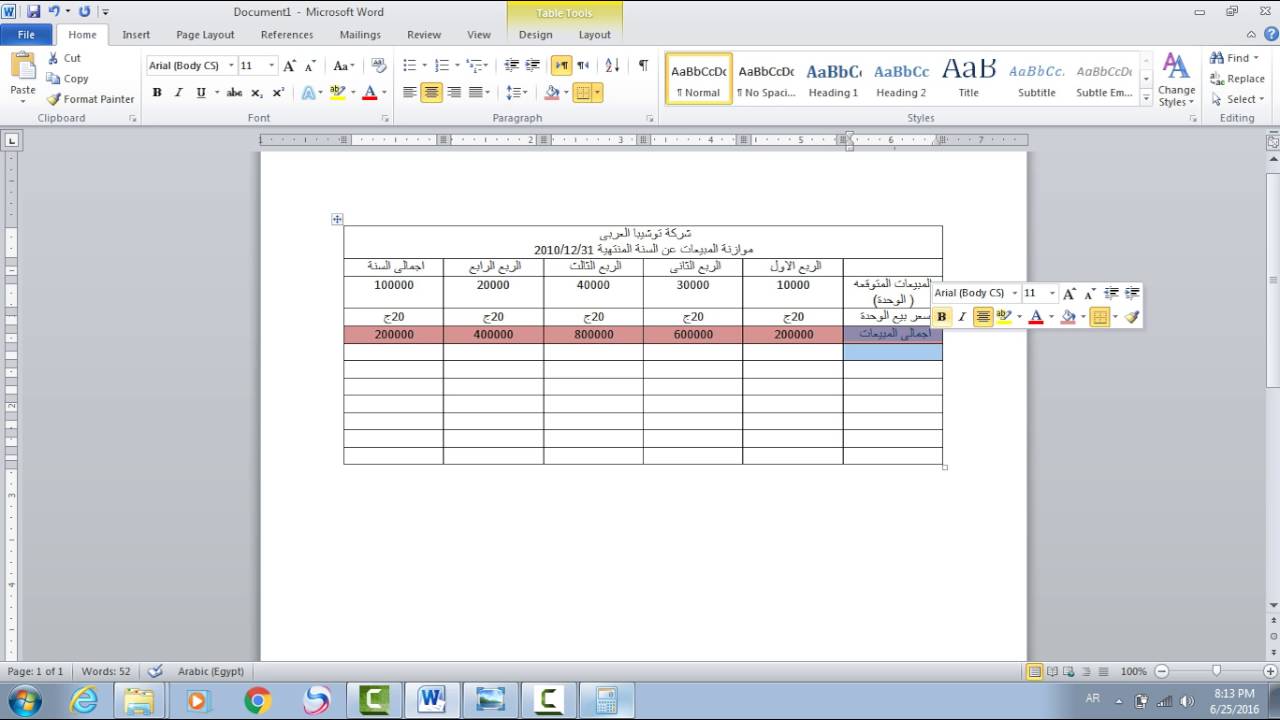Open Calculator from the Windows taskbar
The width and height of the screenshot is (1280, 720).
(605, 700)
